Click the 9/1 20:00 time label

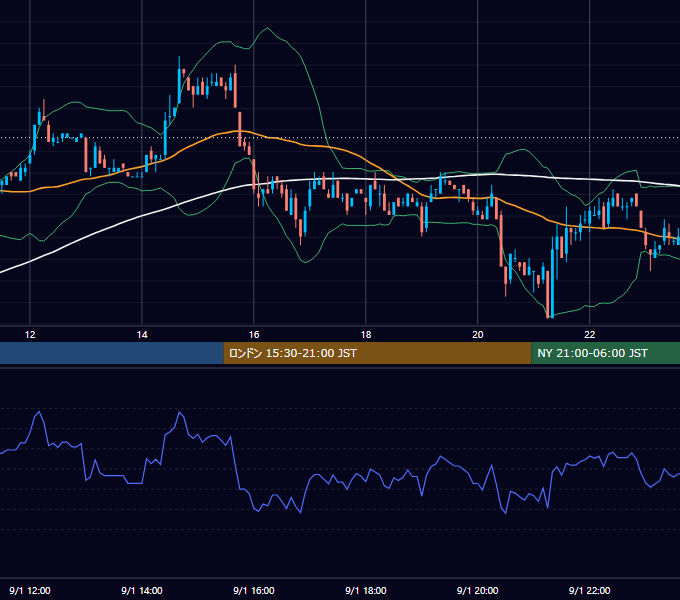[477, 590]
